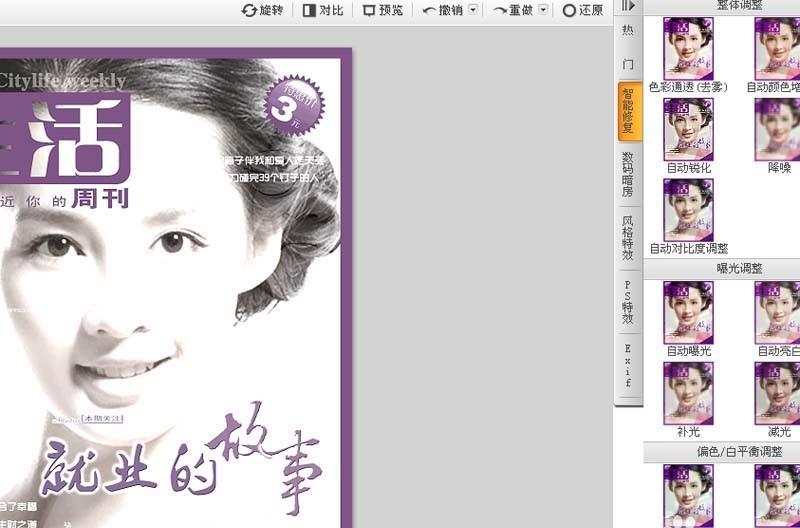The height and width of the screenshot is (528, 800).
Task: Open the 撤销 history dropdown arrow
Action: [473, 10]
